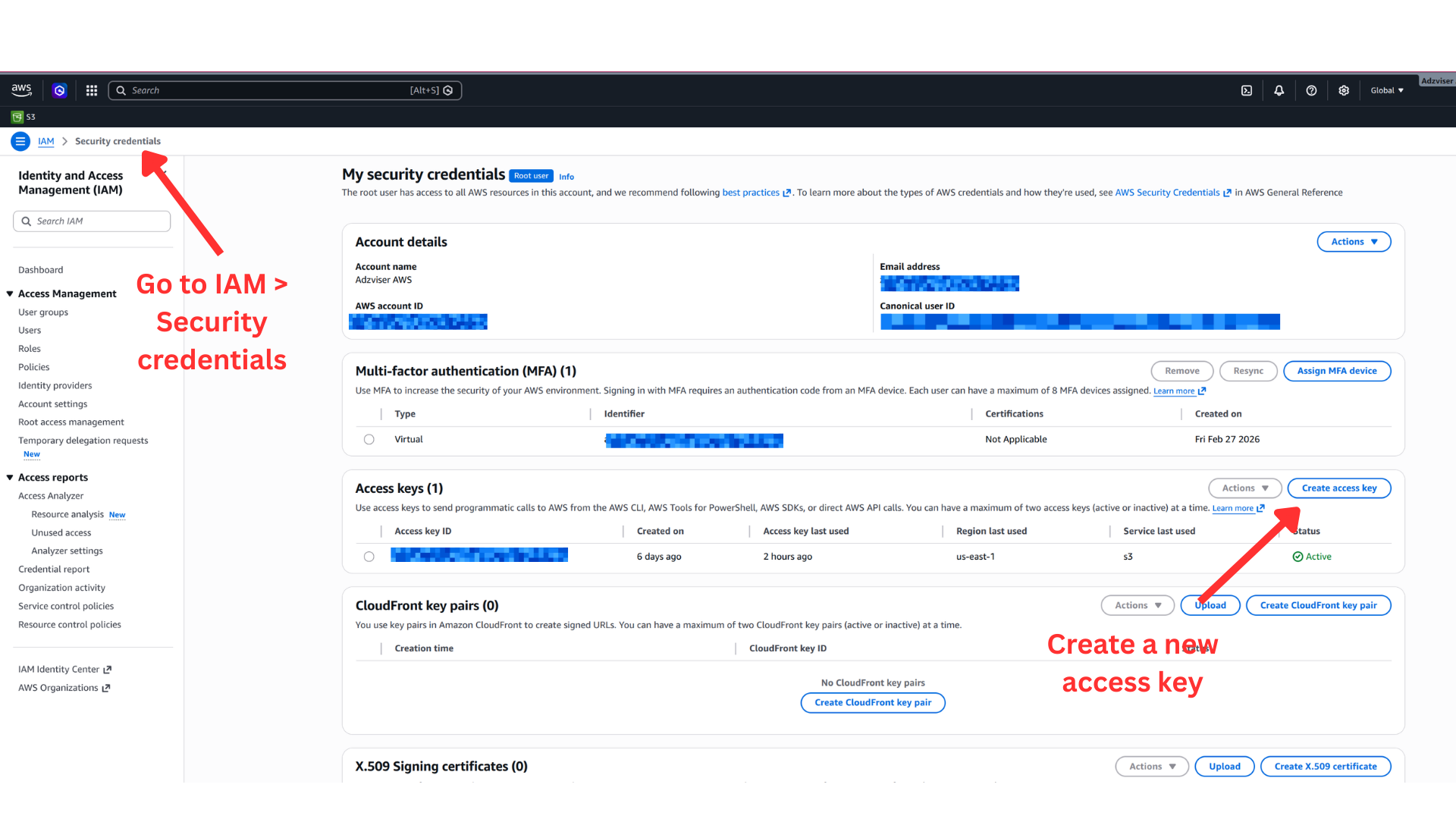Click inside the top search field
This screenshot has height=819, width=1456.
point(265,90)
